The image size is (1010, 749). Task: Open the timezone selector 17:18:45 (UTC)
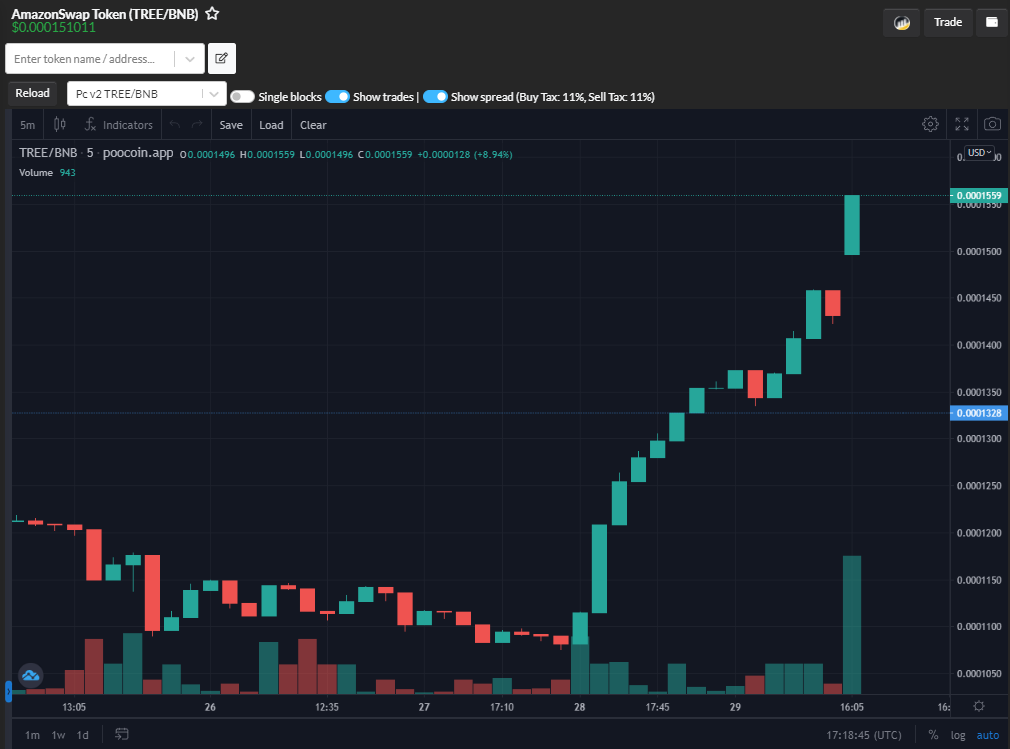(x=864, y=735)
